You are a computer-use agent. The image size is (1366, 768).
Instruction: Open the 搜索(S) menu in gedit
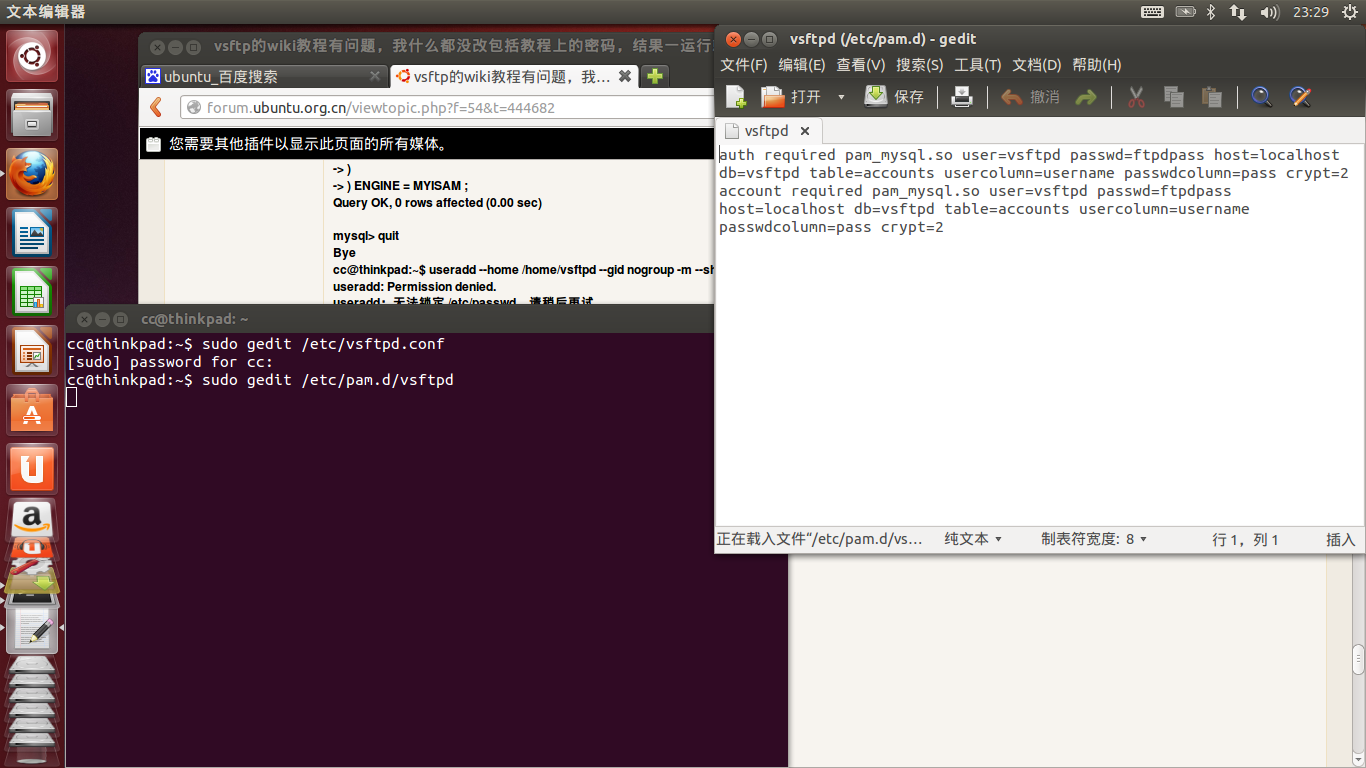pyautogui.click(x=920, y=65)
